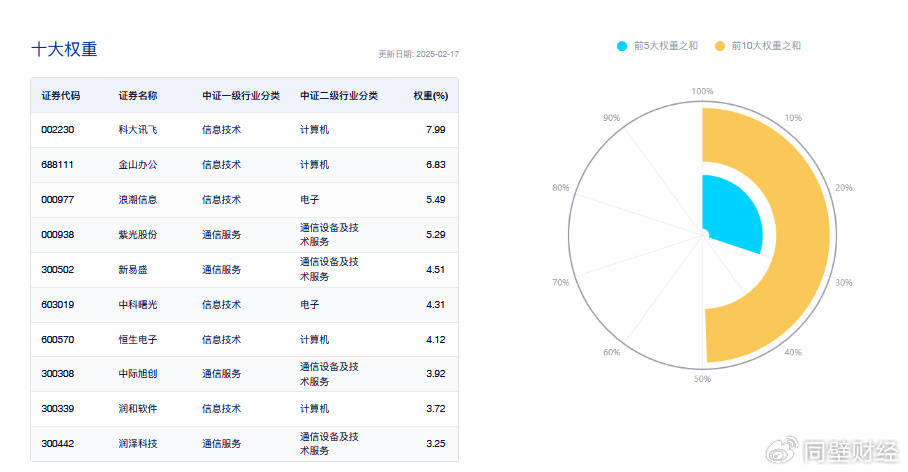Screen dimensions: 908x472
Task: Click the 十大权重 section title
Action: pos(64,49)
